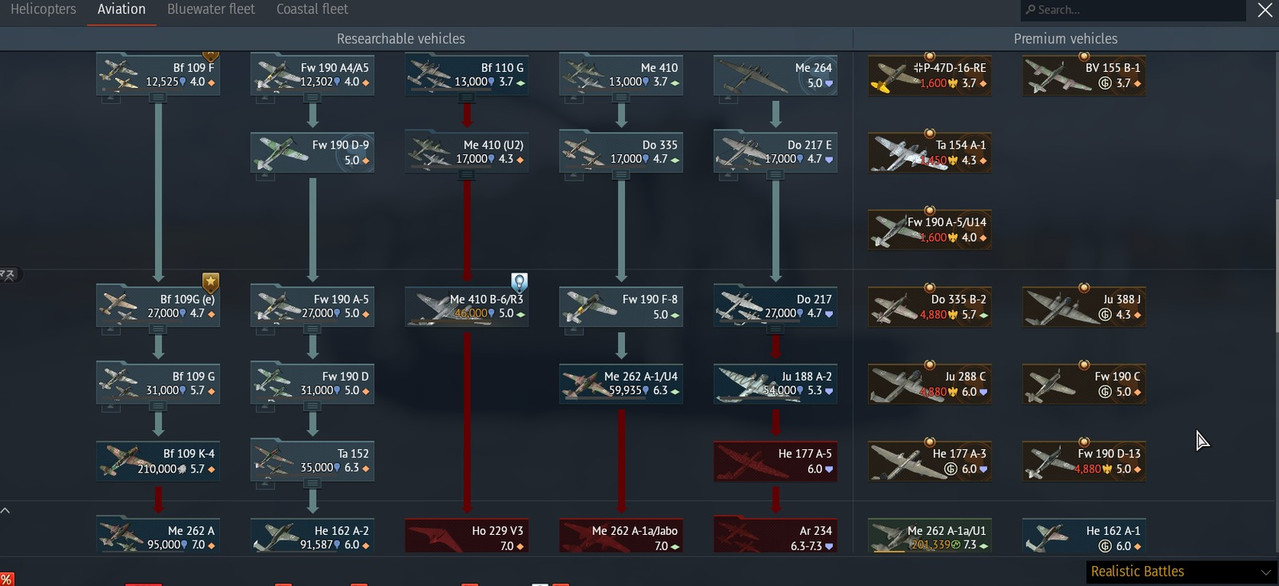This screenshot has height=586, width=1279.
Task: Select the premium Do 335 B-2 card
Action: pos(930,306)
